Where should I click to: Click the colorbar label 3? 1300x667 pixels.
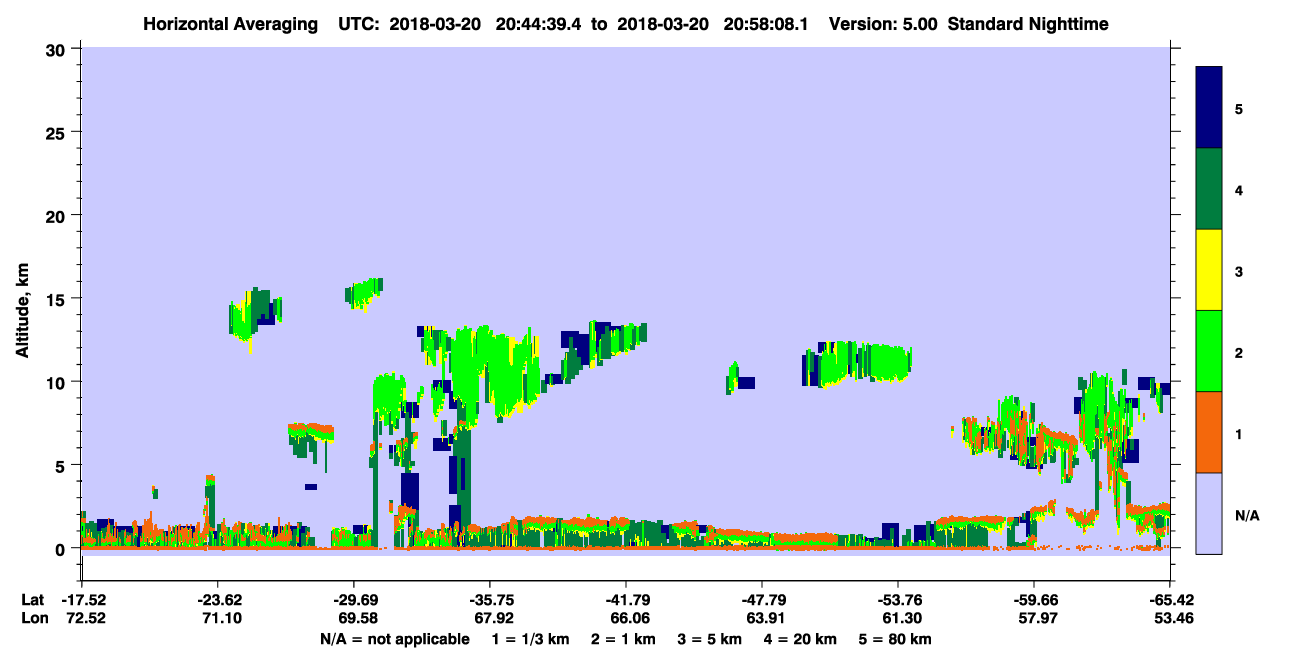(x=1239, y=270)
